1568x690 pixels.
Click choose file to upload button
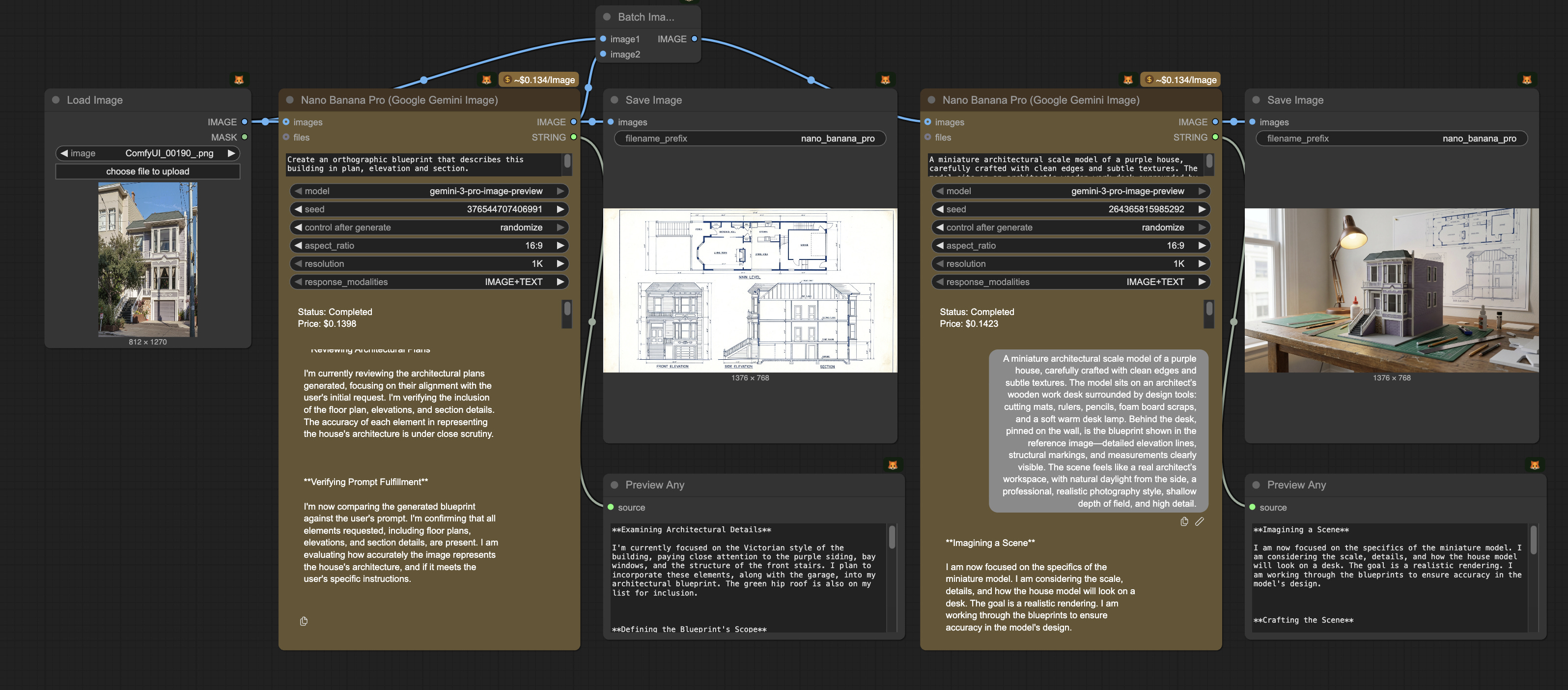pyautogui.click(x=147, y=172)
